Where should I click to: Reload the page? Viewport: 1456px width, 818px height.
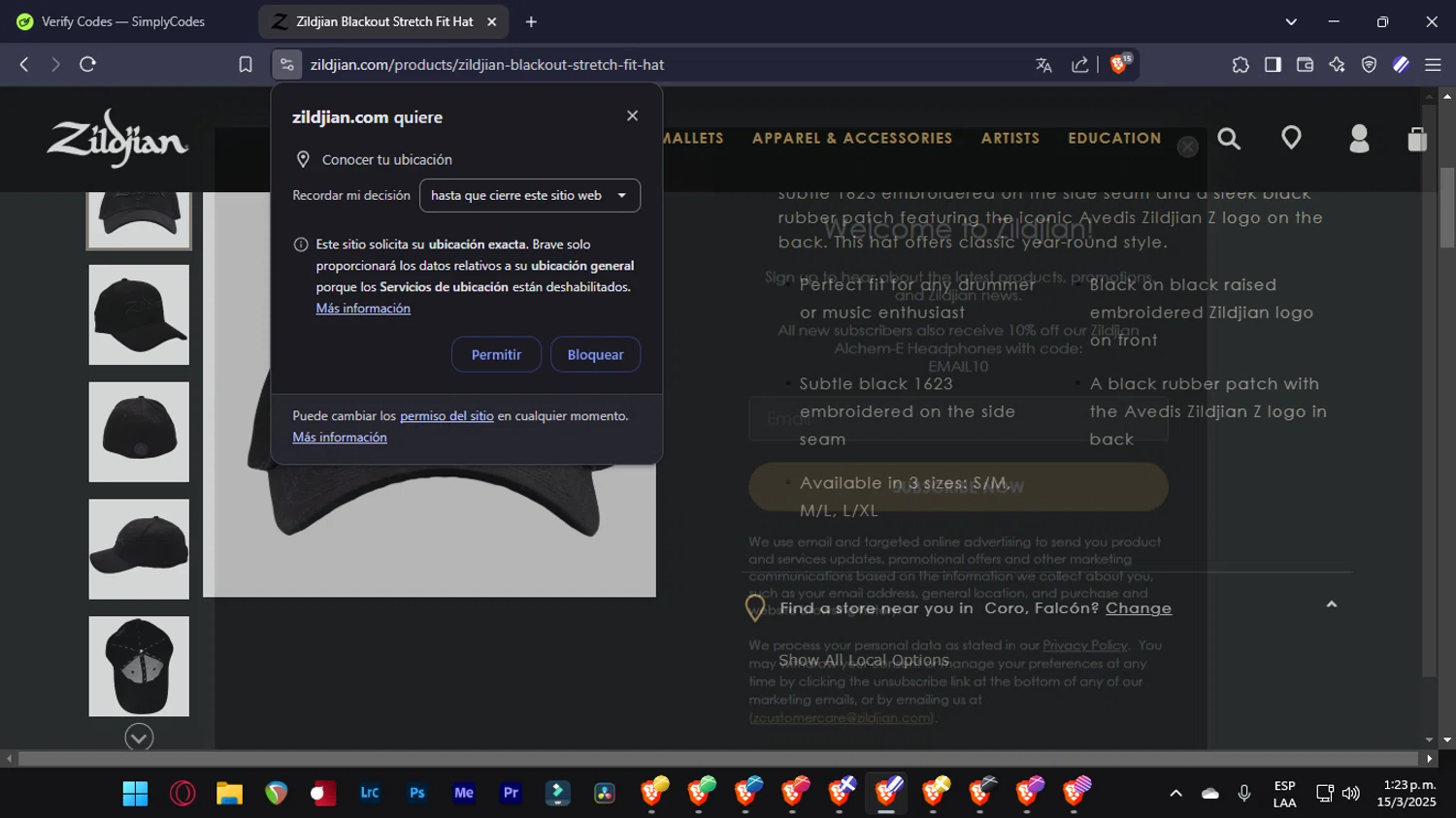pyautogui.click(x=87, y=64)
